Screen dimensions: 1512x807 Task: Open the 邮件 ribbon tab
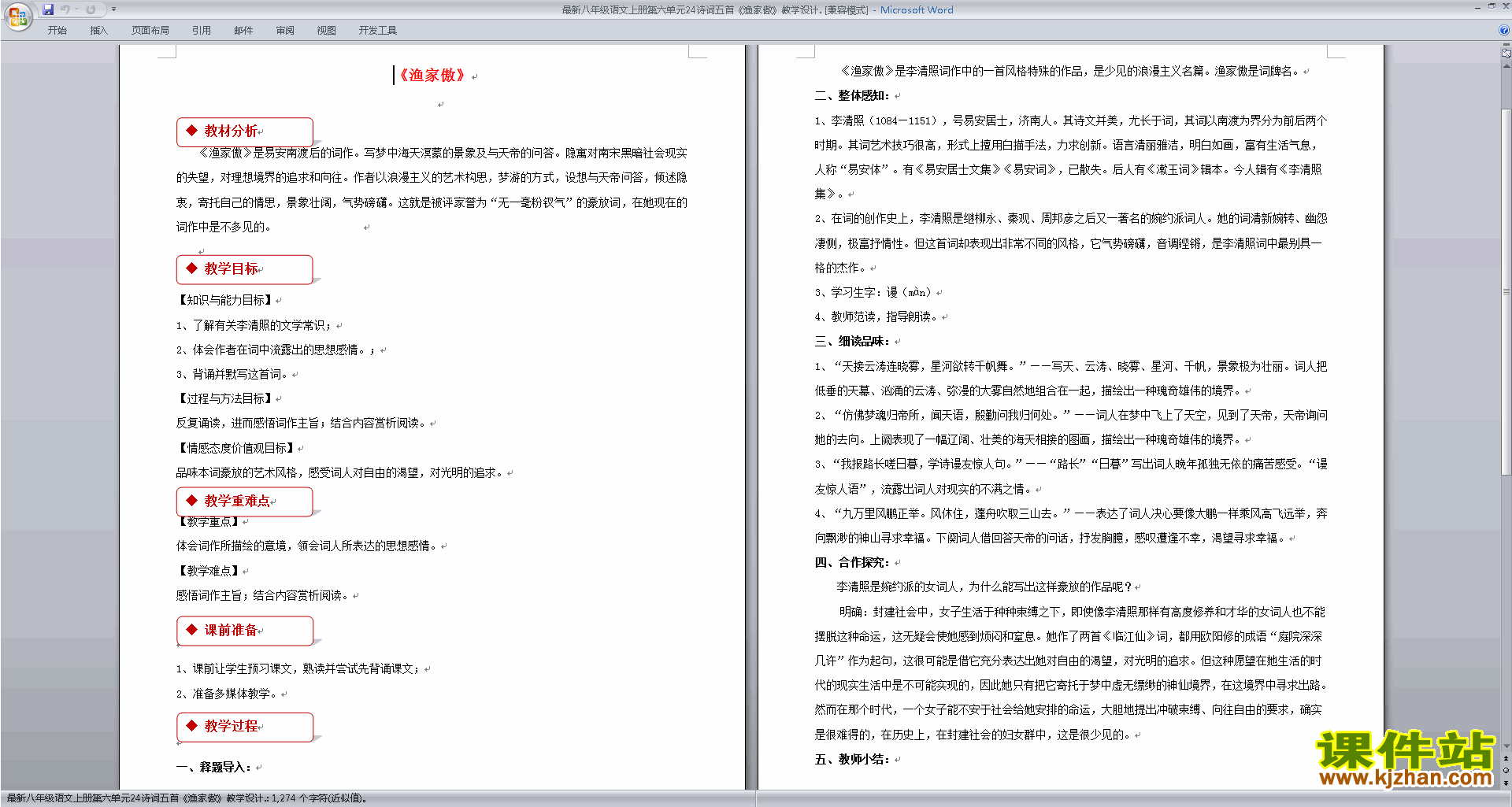243,31
